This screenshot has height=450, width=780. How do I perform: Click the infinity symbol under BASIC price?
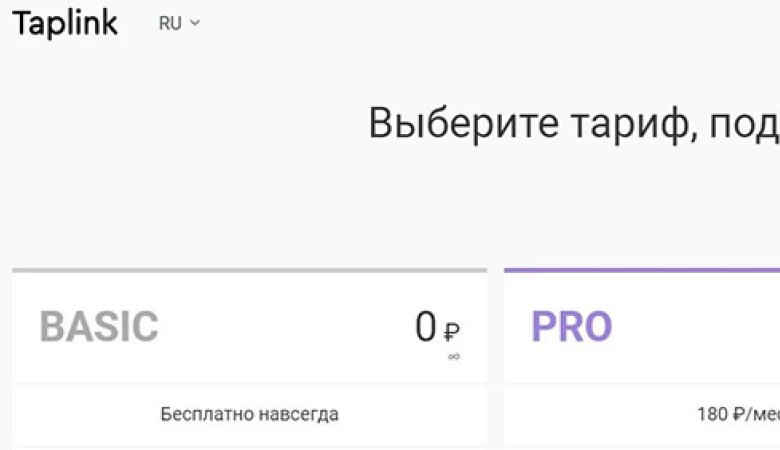[454, 356]
